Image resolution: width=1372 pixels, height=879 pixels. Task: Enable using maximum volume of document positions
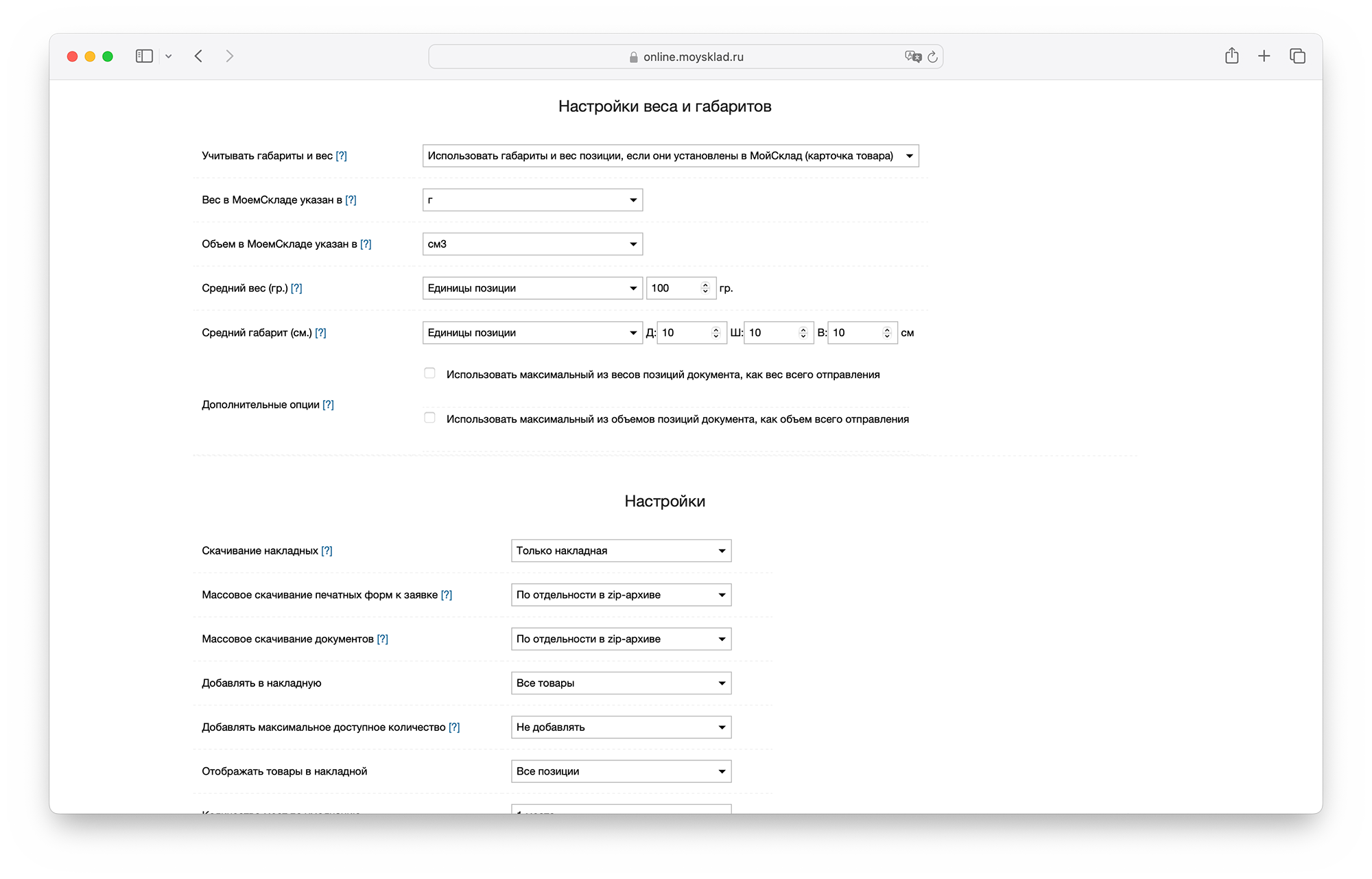tap(429, 418)
